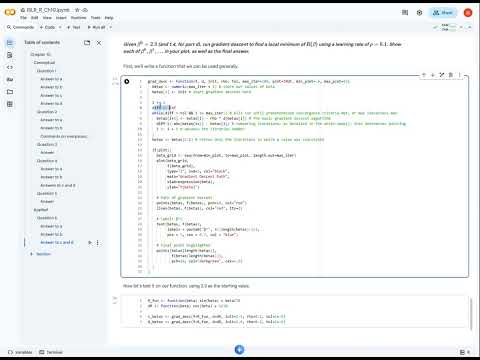
Task: Add a new Section in contents
Action: pos(41,254)
